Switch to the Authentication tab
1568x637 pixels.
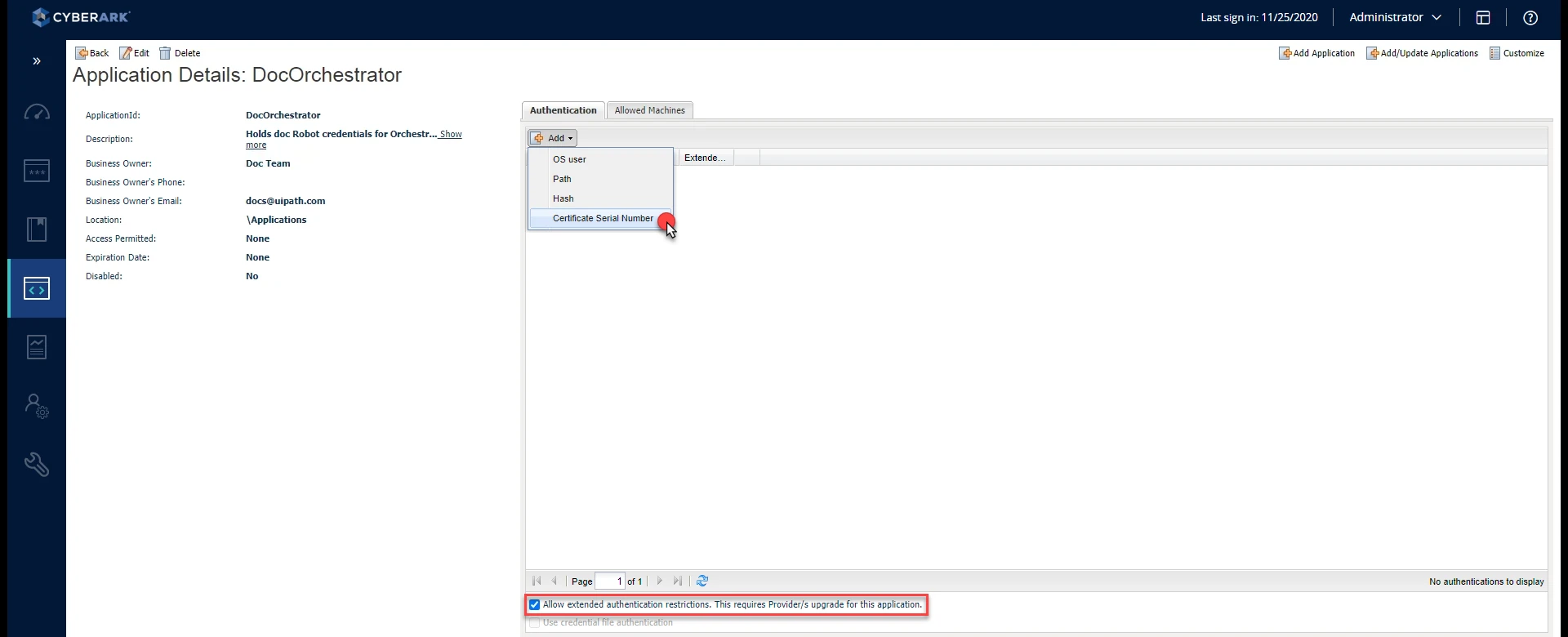563,110
